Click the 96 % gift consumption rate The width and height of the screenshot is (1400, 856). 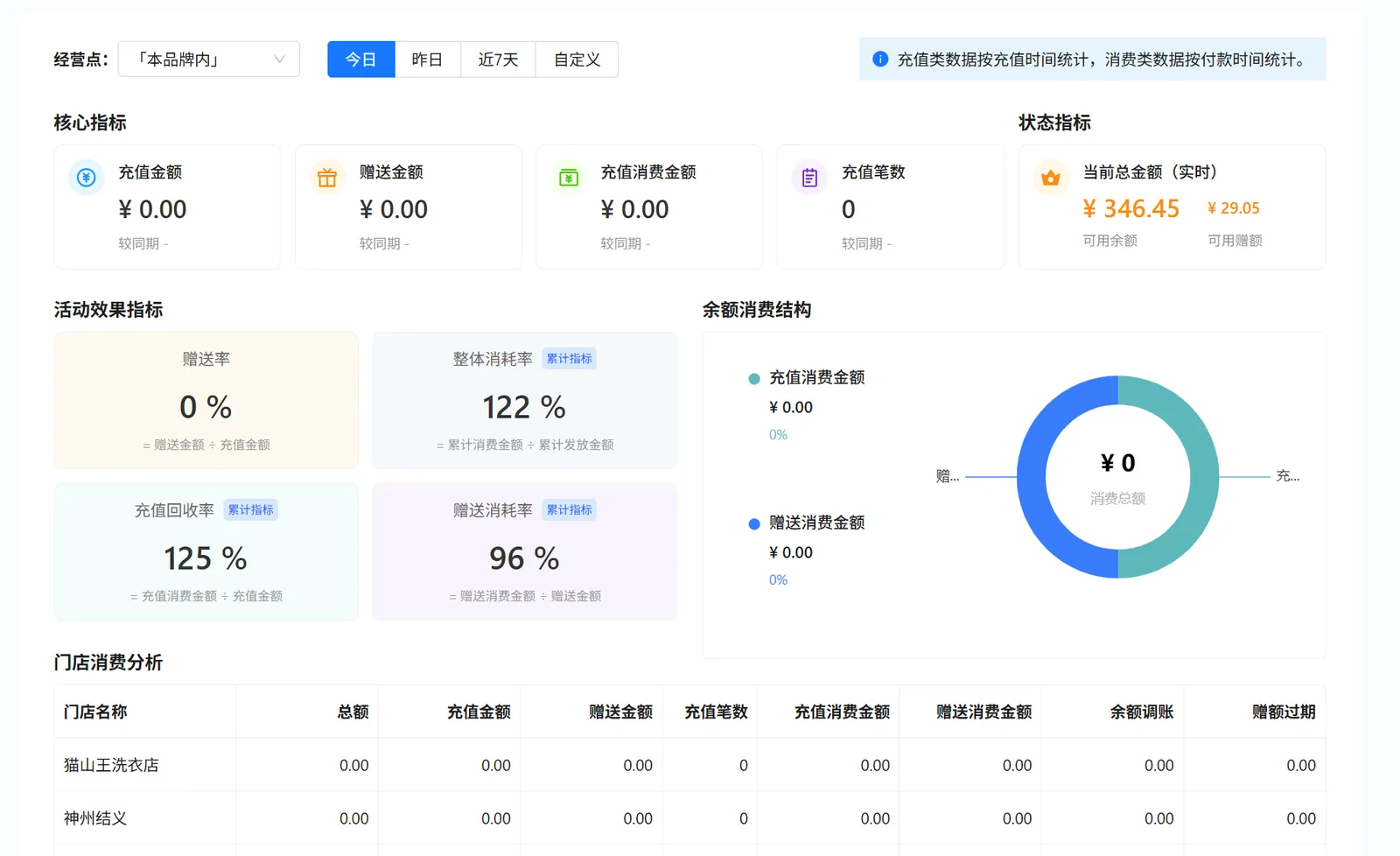click(x=524, y=558)
